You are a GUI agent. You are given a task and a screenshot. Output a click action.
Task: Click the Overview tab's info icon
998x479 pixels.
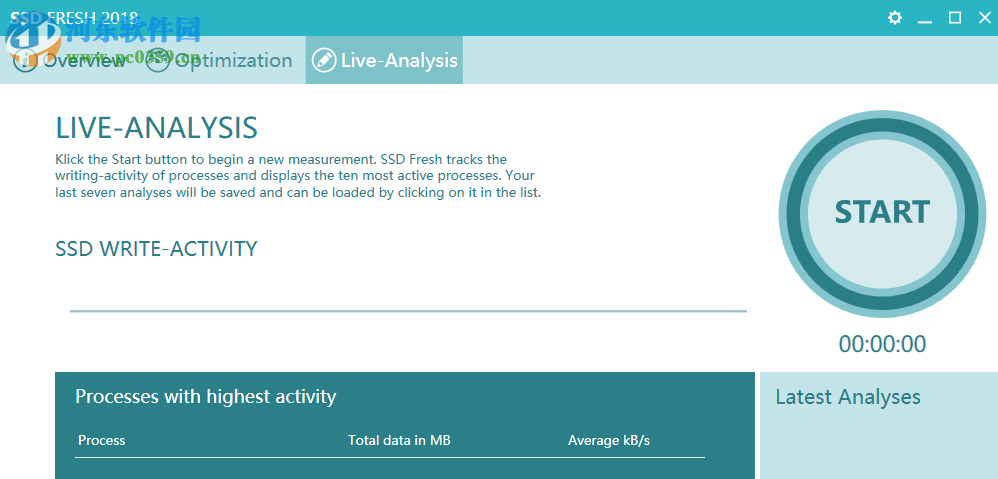[x=24, y=60]
